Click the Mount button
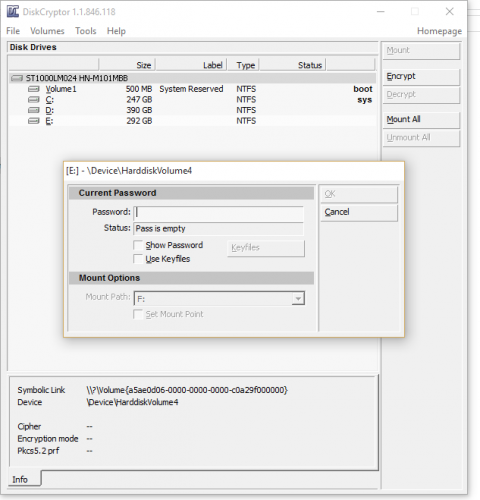 (421, 51)
